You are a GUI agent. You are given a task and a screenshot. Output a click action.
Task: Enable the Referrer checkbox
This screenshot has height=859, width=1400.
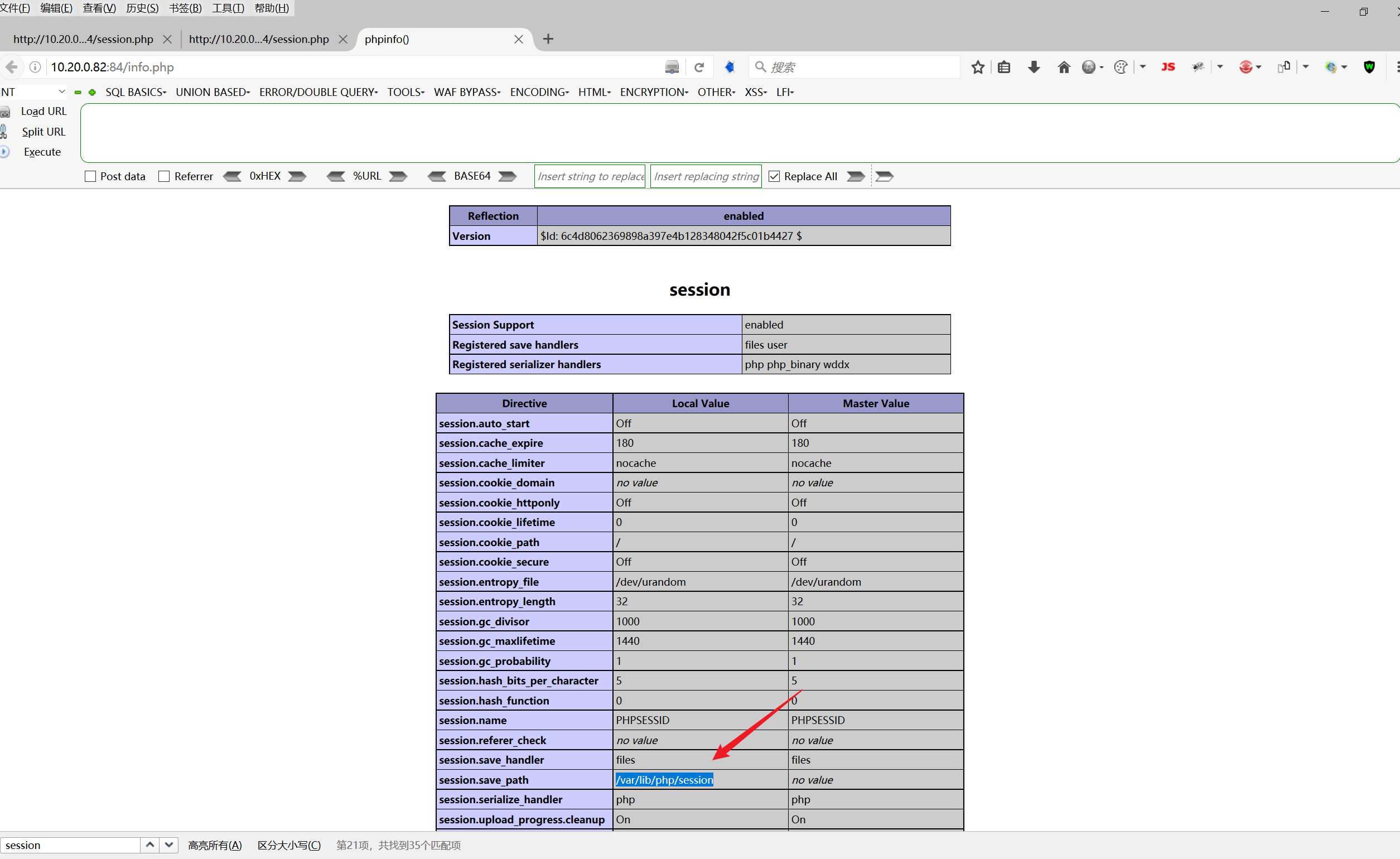click(x=164, y=176)
